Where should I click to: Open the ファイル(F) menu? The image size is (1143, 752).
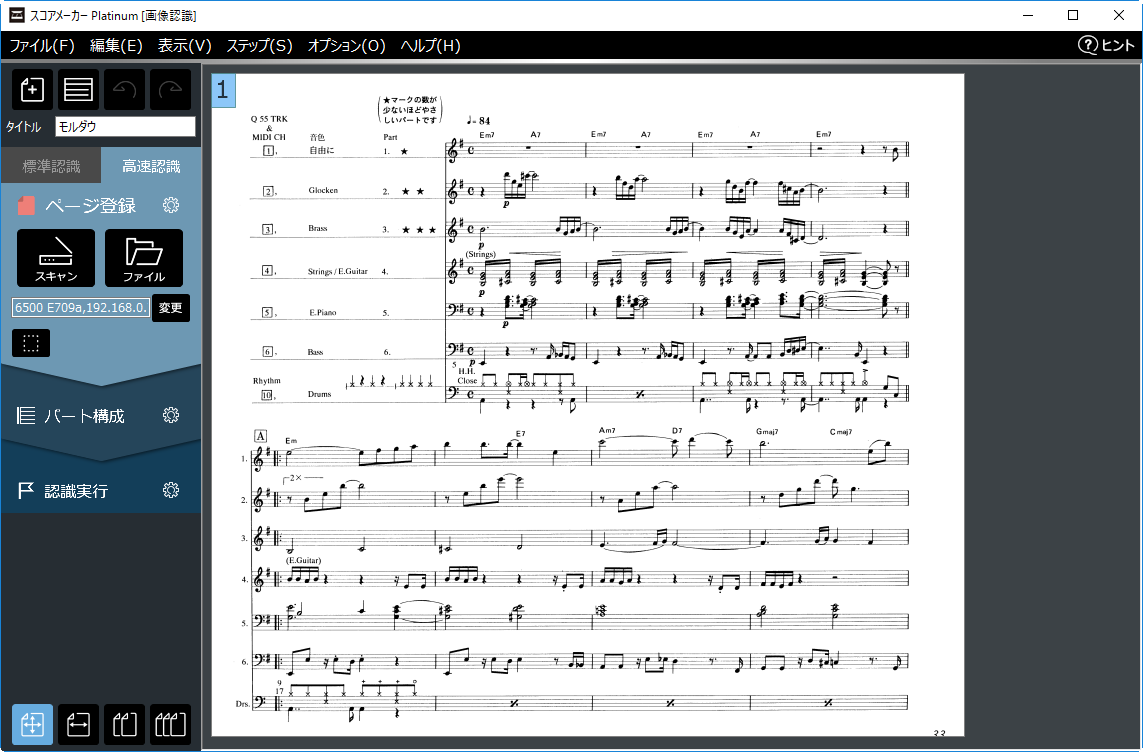tap(42, 46)
